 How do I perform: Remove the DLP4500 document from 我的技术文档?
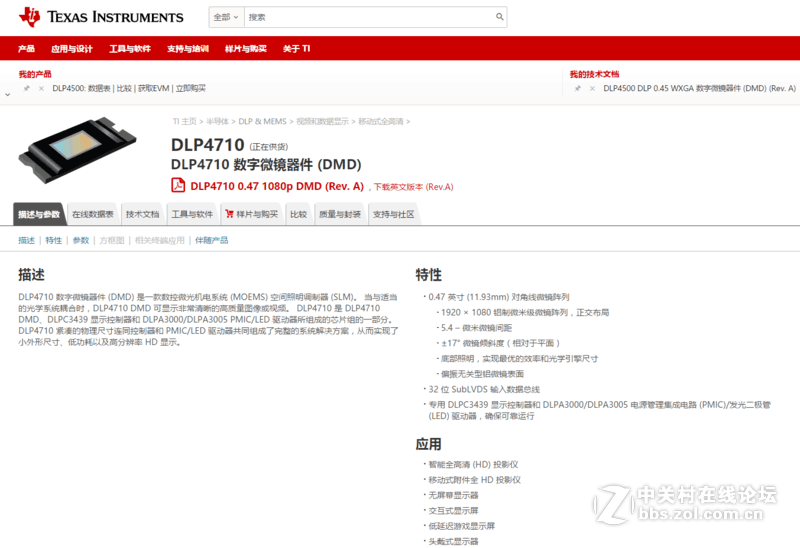tap(592, 88)
